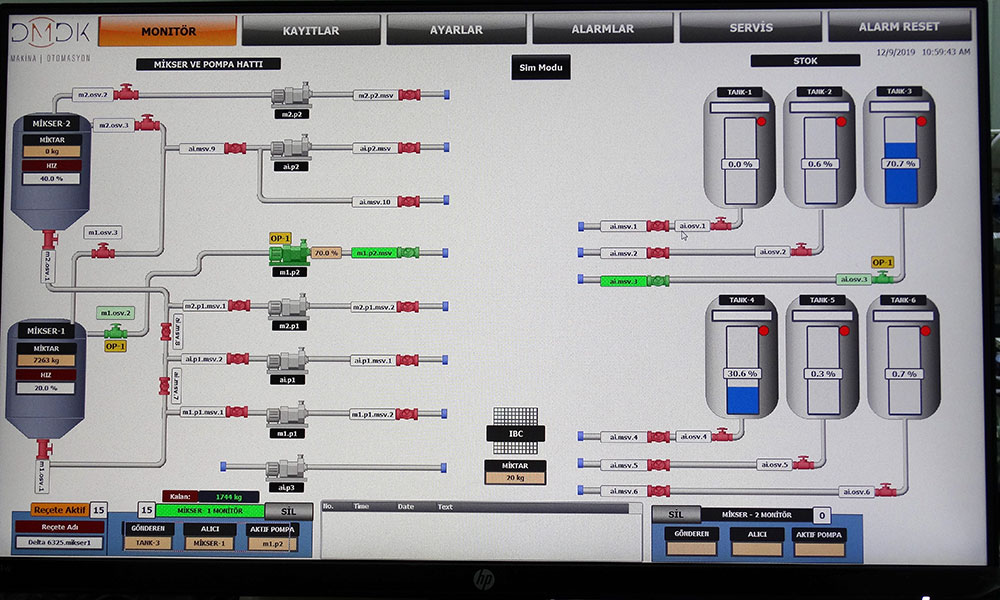Activate the Sim Modu button

(541, 67)
